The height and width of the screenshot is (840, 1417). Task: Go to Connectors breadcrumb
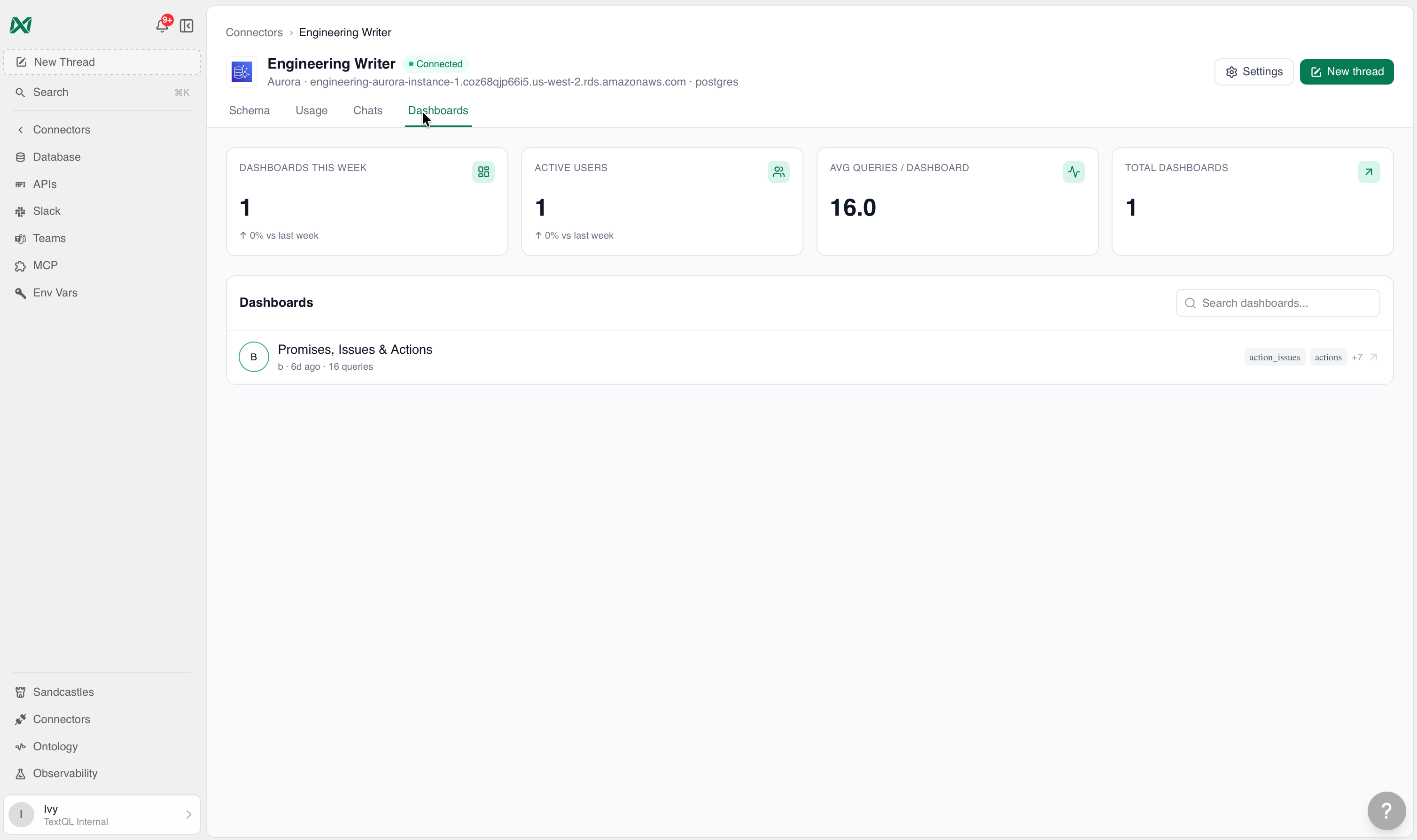254,32
